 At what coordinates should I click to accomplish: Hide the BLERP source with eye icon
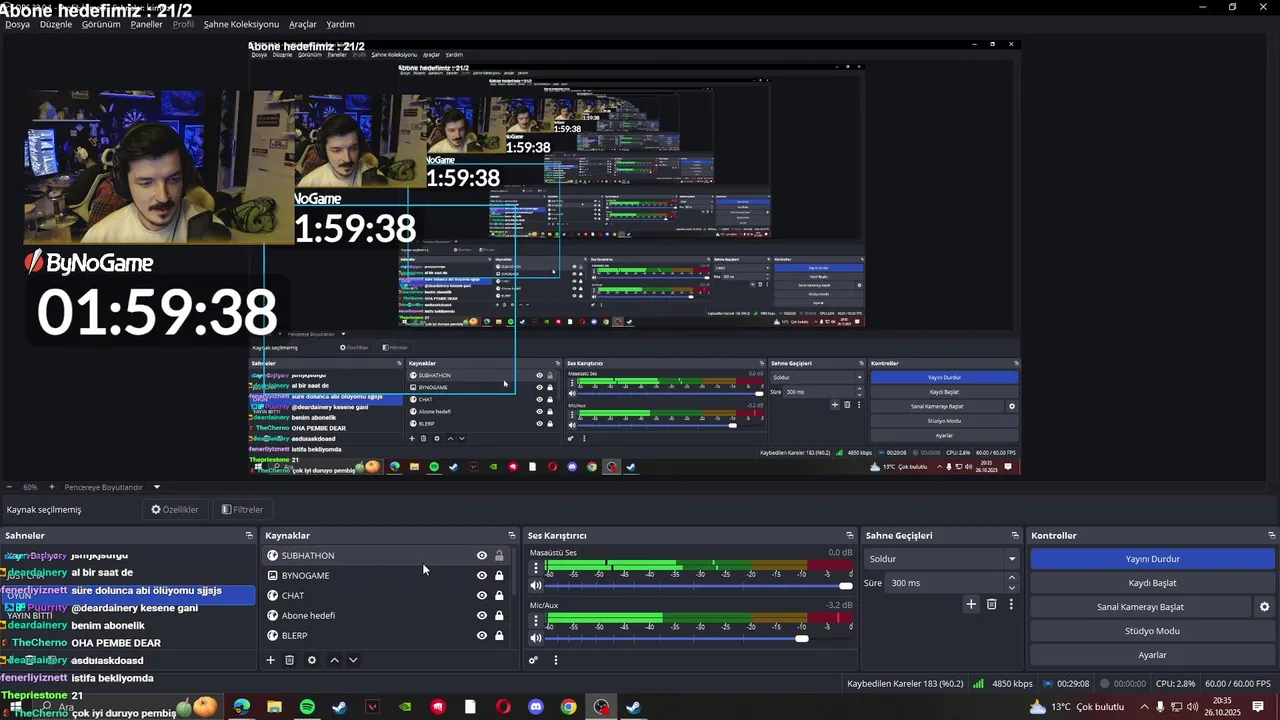[482, 636]
